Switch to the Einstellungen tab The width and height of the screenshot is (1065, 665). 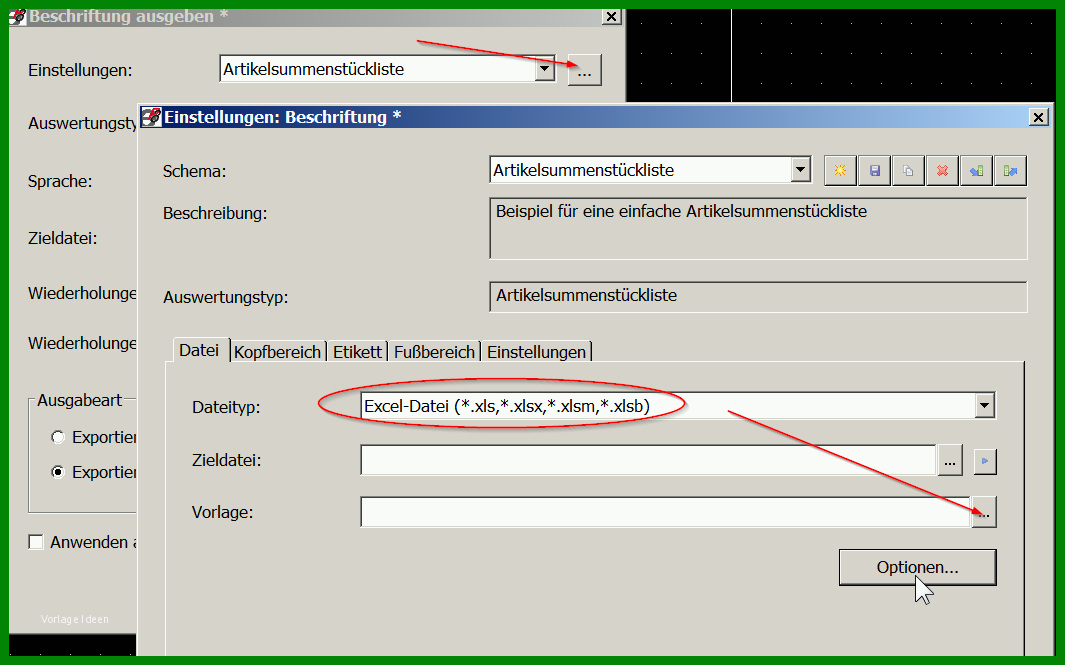pyautogui.click(x=537, y=352)
